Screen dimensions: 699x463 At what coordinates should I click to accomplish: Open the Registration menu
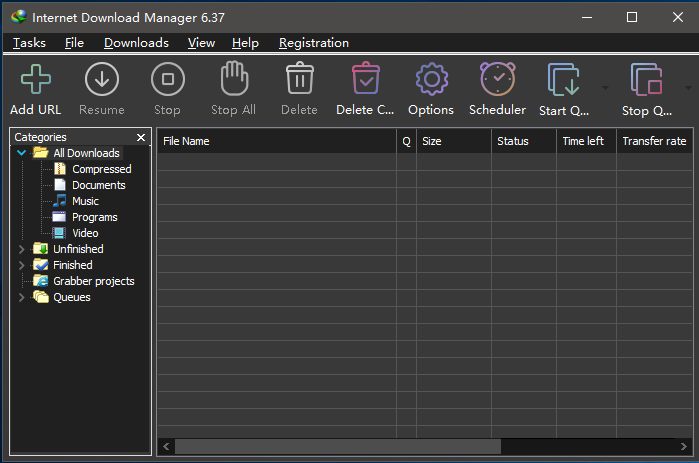tap(314, 43)
